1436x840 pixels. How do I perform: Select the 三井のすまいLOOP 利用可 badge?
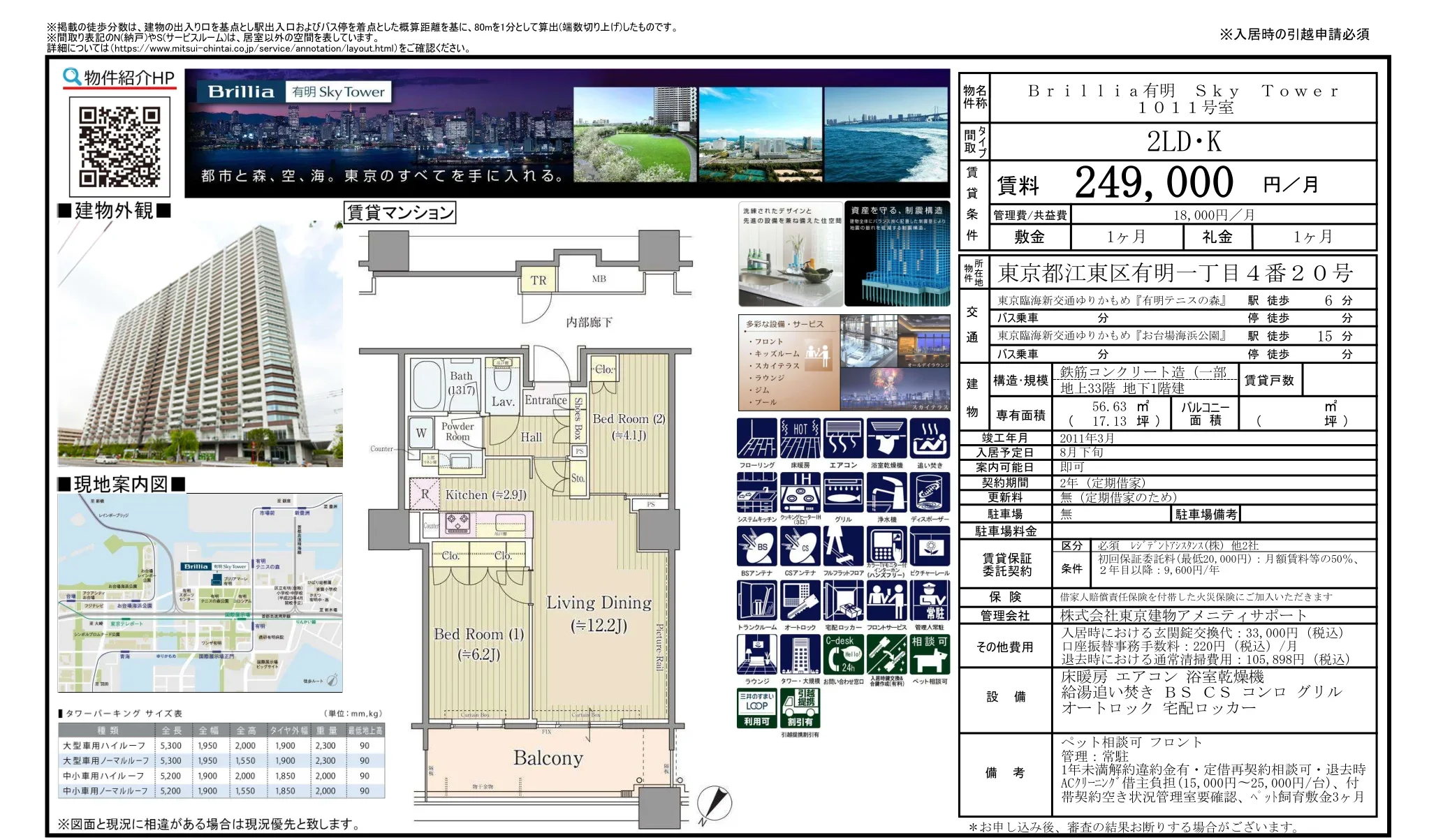757,708
